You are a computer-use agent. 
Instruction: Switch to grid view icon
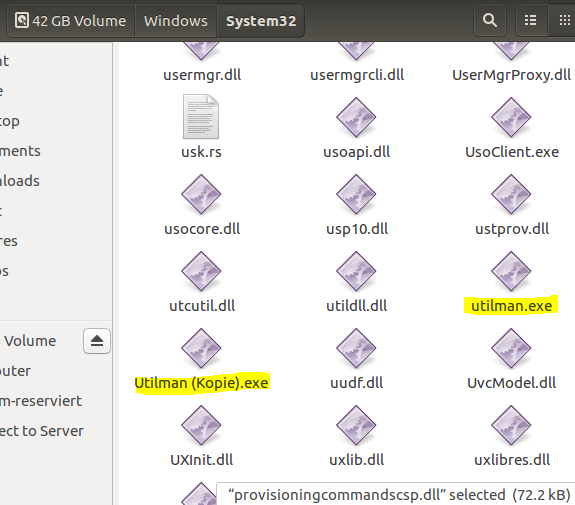point(564,20)
